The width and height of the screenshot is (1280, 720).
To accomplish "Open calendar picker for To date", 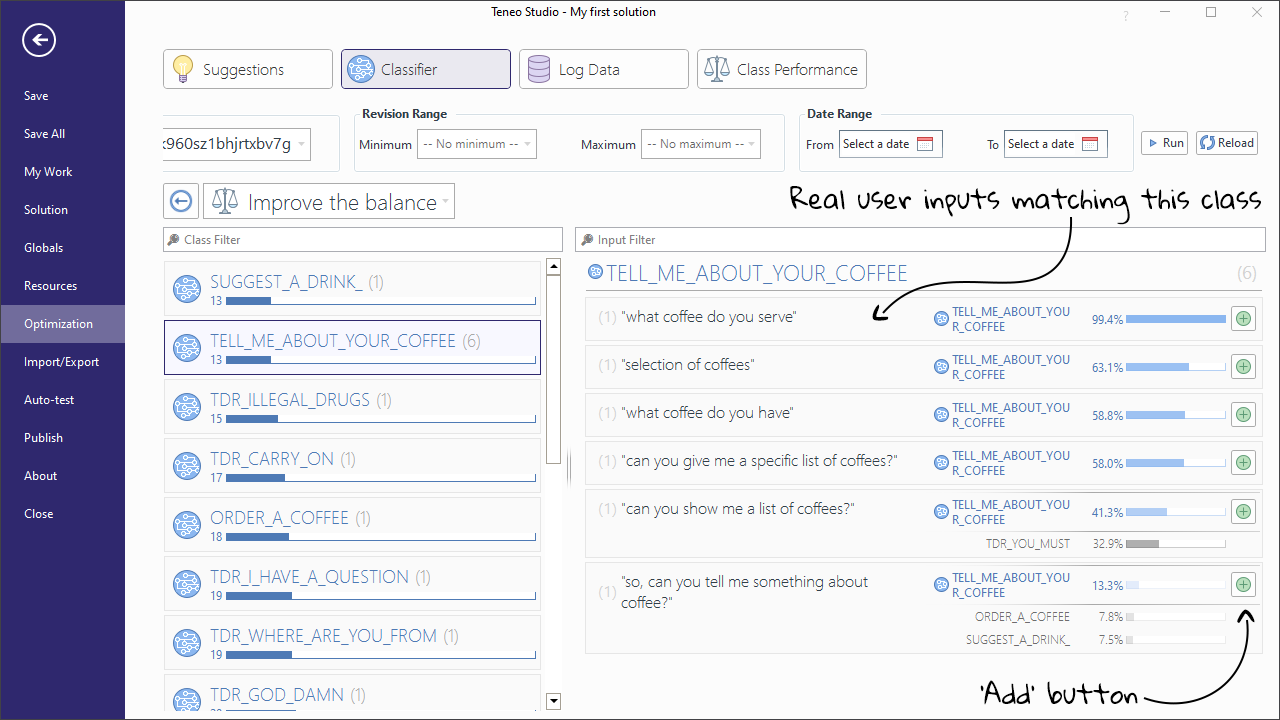I will click(x=1090, y=144).
